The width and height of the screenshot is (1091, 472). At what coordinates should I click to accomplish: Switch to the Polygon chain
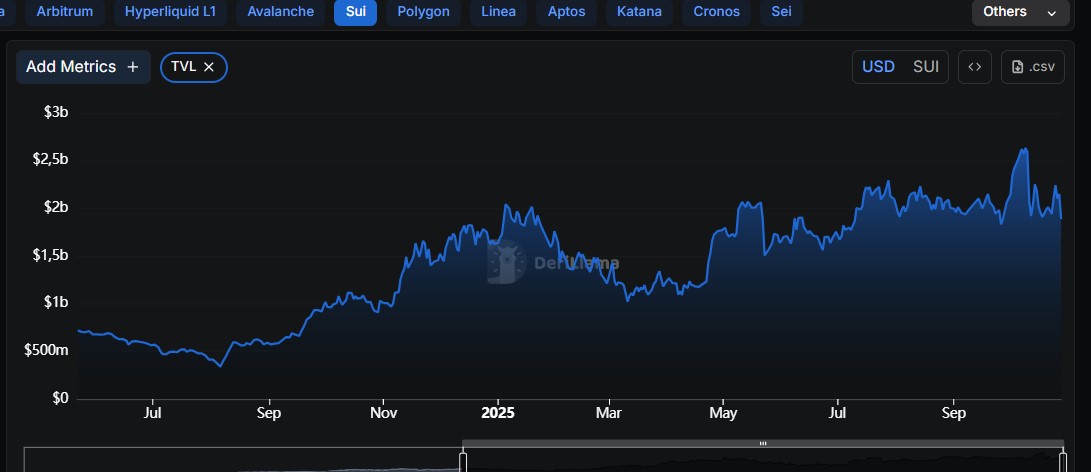click(x=423, y=12)
